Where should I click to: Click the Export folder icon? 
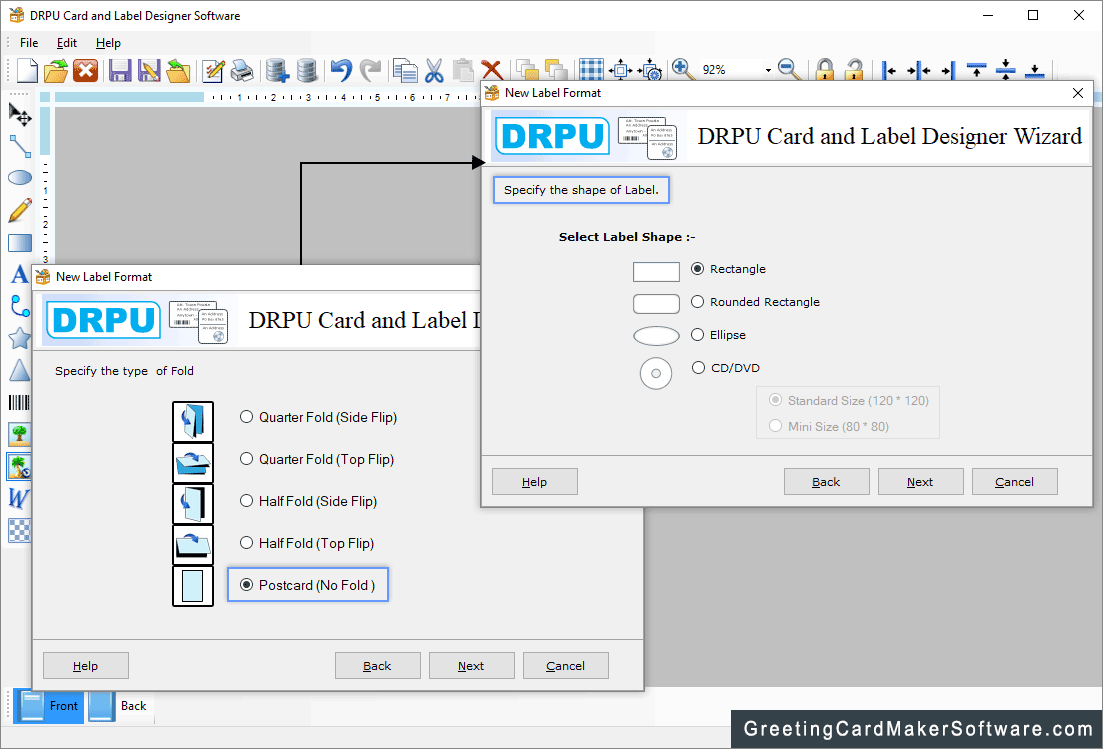178,70
